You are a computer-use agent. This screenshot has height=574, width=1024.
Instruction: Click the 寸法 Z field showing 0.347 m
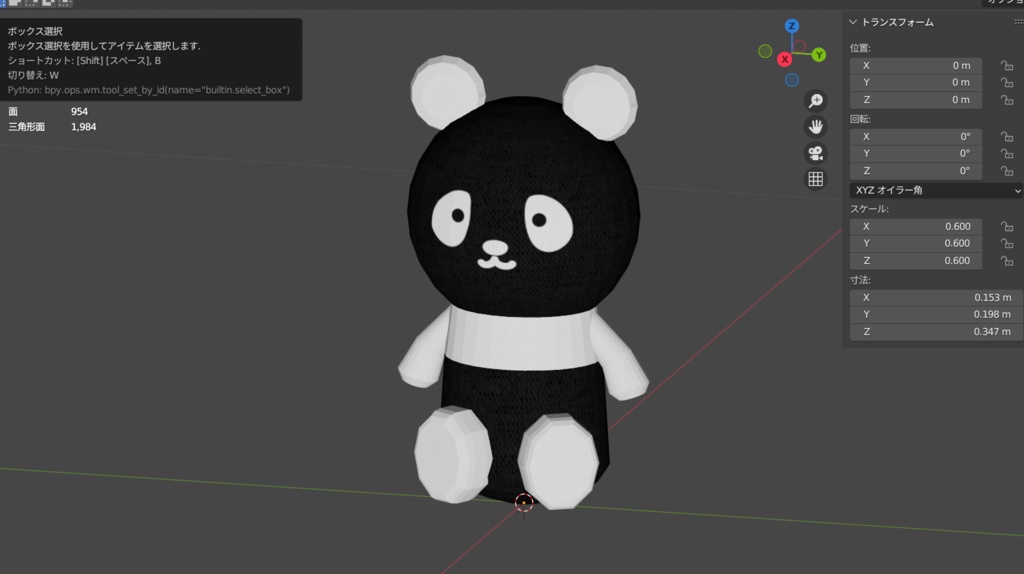[936, 332]
